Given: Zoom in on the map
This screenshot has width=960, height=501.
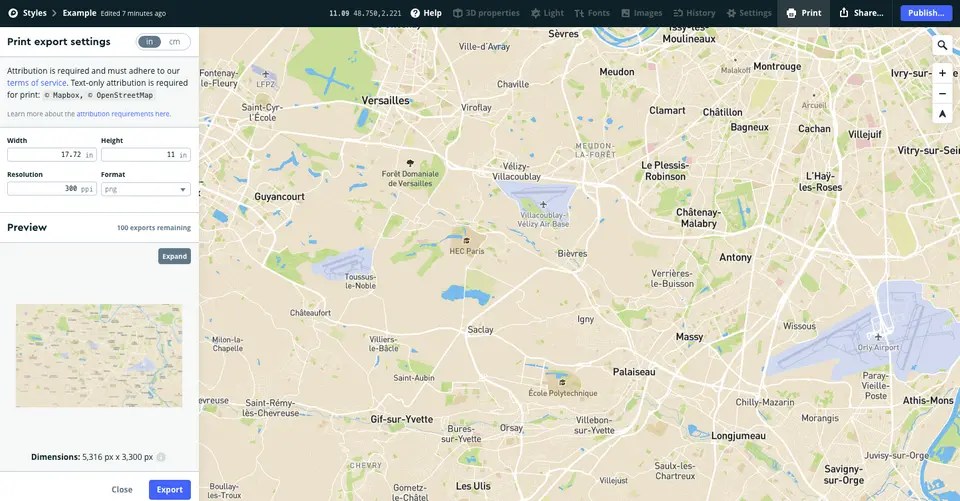Looking at the screenshot, I should pyautogui.click(x=942, y=73).
